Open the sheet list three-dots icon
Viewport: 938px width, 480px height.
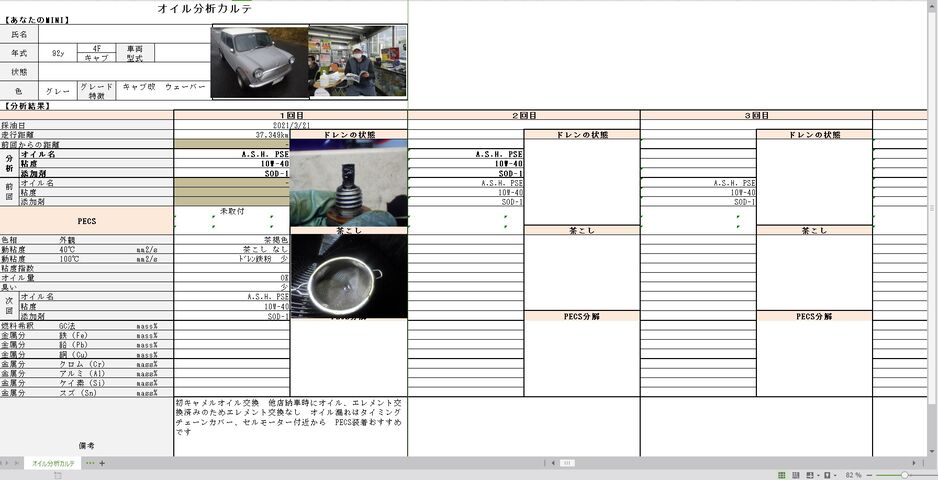90,463
